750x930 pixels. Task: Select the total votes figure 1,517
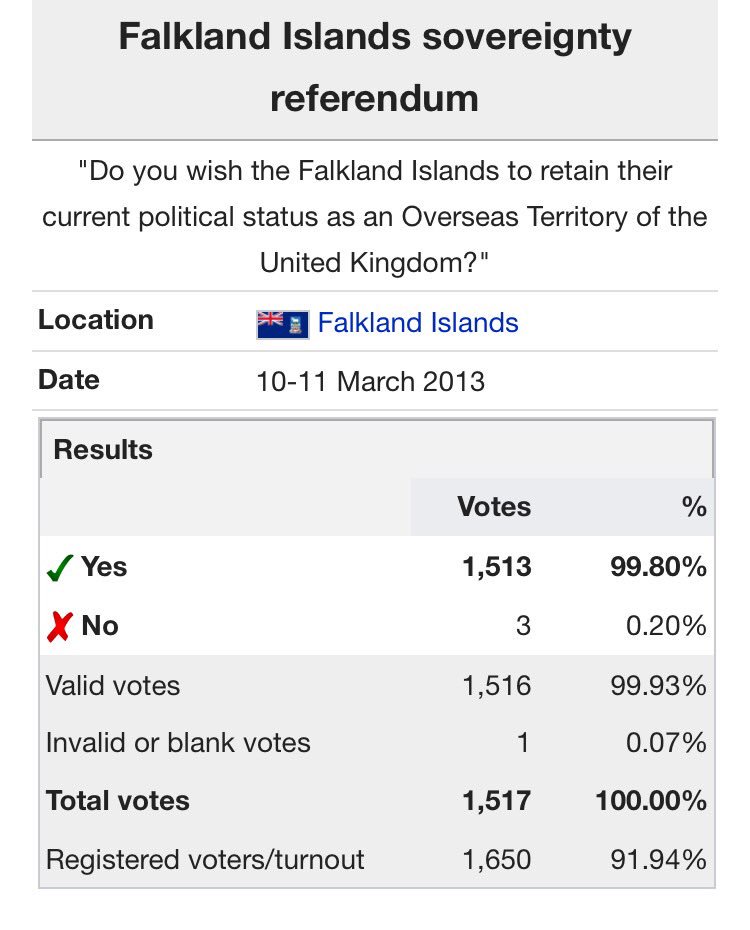click(x=496, y=801)
